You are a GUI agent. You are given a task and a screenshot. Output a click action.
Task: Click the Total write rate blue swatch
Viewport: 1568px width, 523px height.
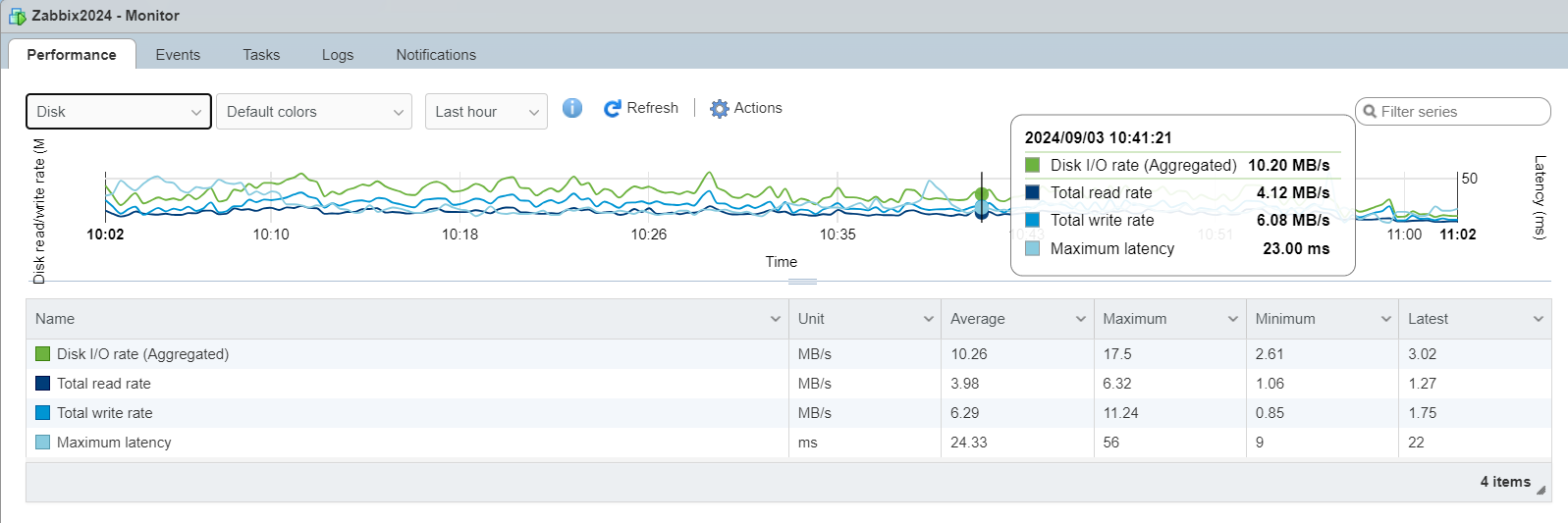(x=42, y=413)
